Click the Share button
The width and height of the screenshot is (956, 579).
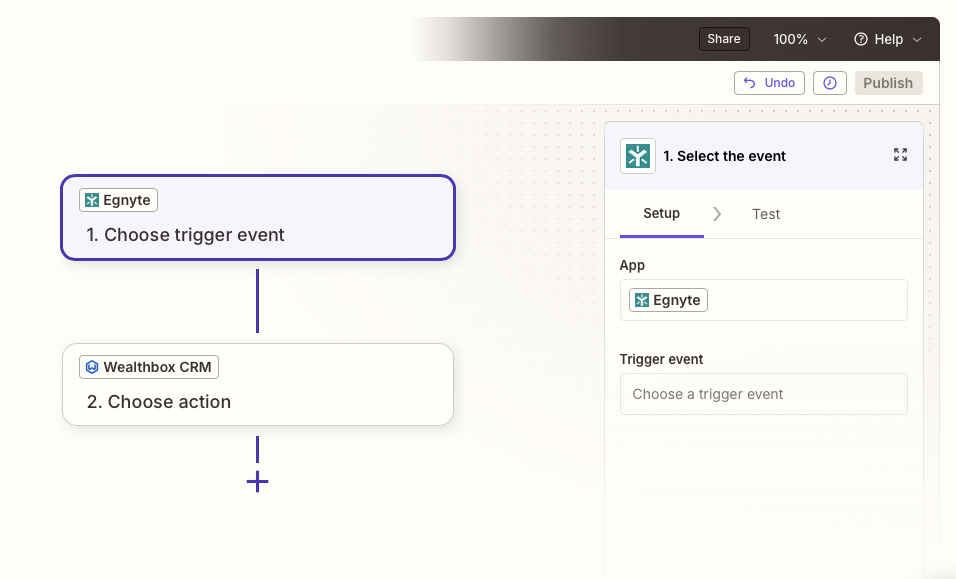pos(724,39)
